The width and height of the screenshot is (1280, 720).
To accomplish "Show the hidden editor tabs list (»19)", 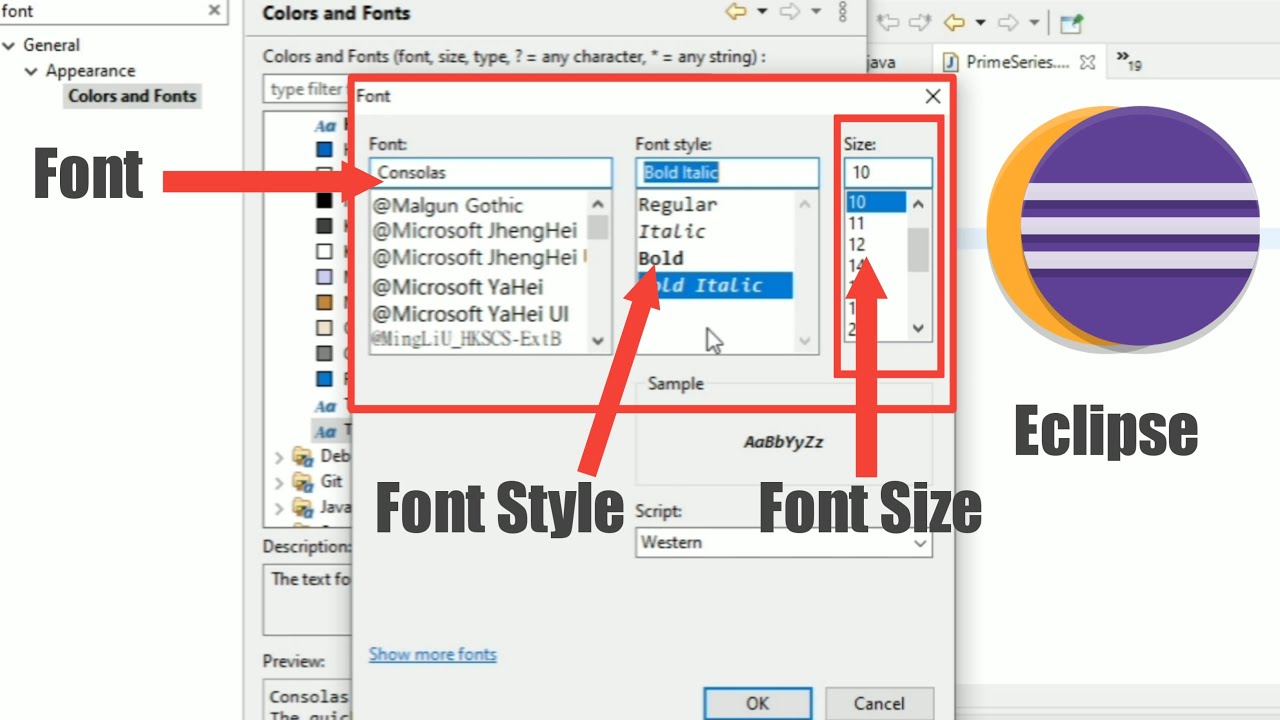I will pos(1128,61).
